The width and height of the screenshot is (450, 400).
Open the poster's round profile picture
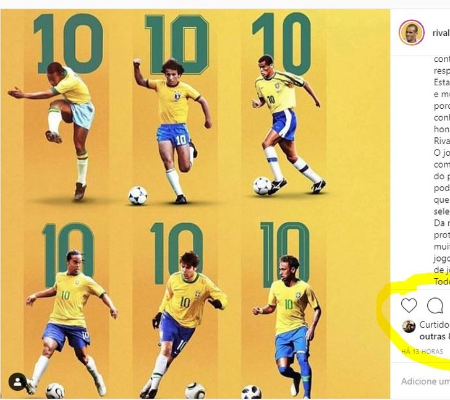pos(411,33)
